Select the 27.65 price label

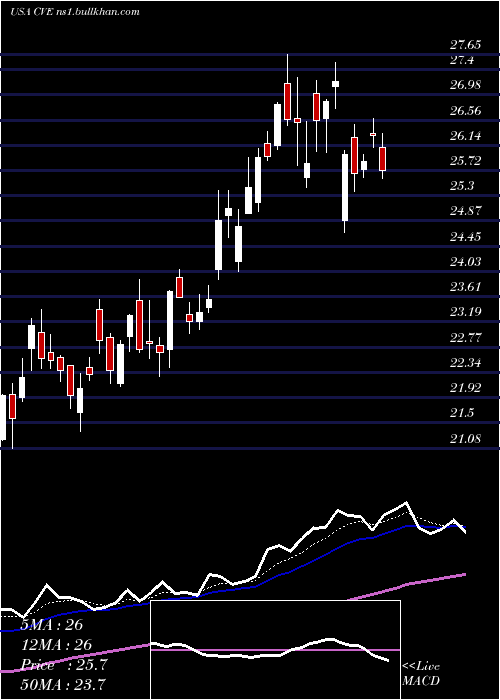(x=465, y=45)
